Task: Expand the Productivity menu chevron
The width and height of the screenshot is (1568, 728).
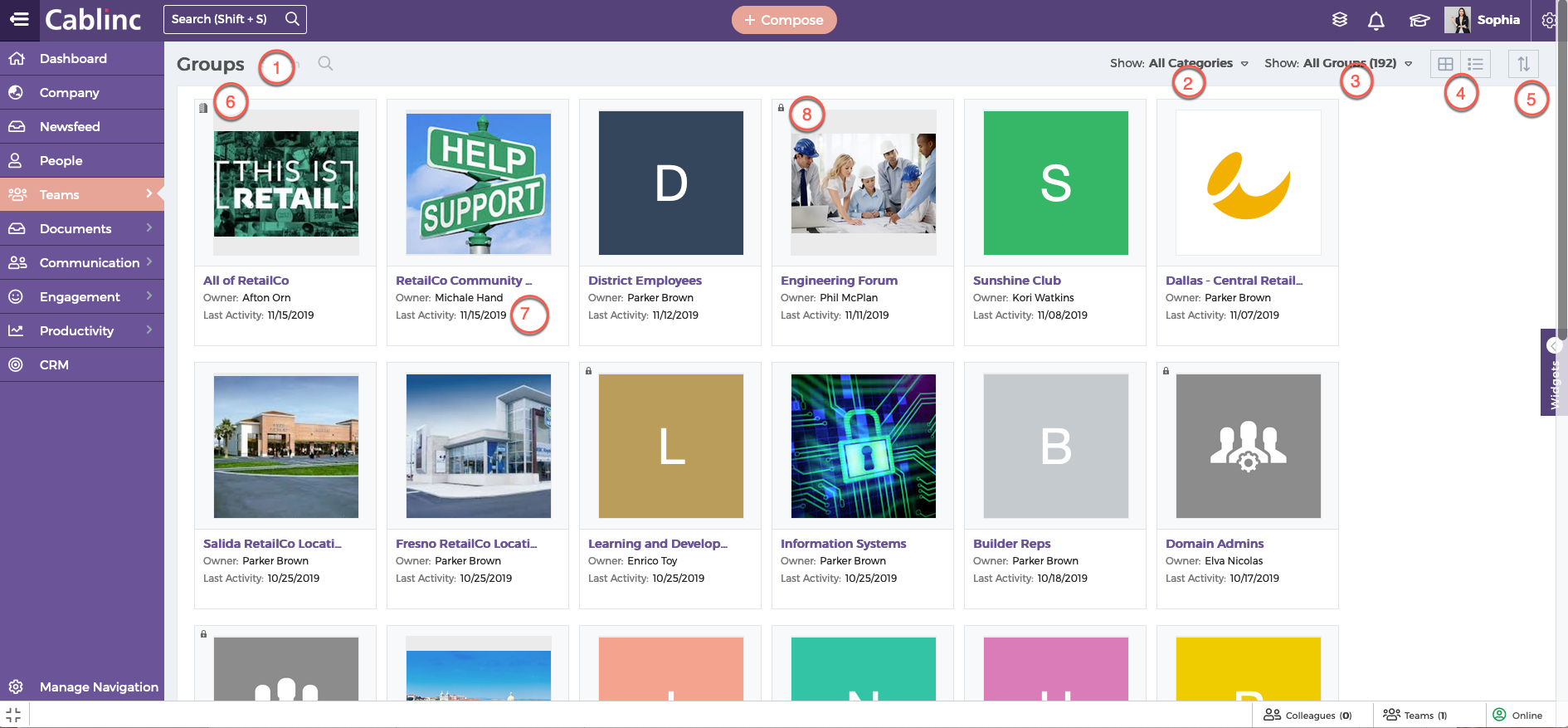Action: click(149, 330)
